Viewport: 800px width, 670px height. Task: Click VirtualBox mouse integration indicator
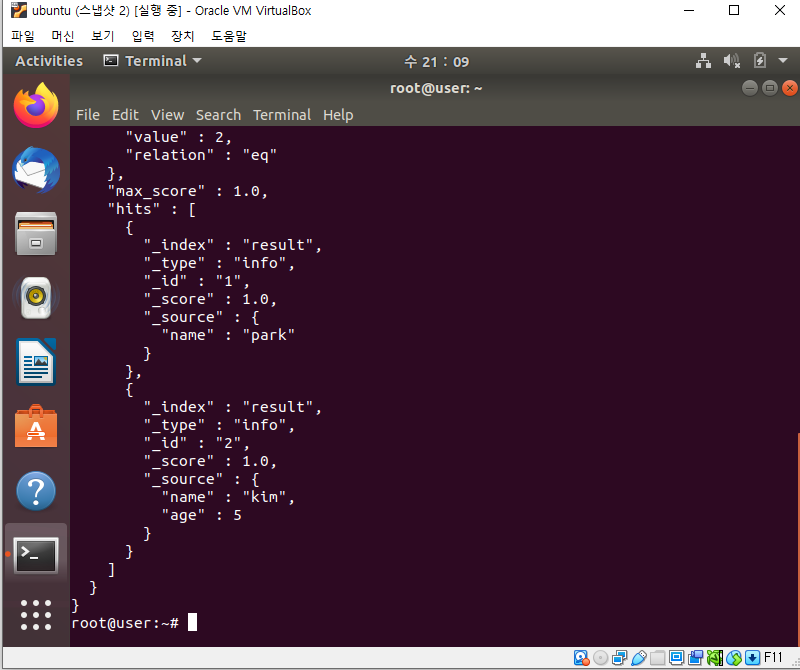pyautogui.click(x=734, y=658)
